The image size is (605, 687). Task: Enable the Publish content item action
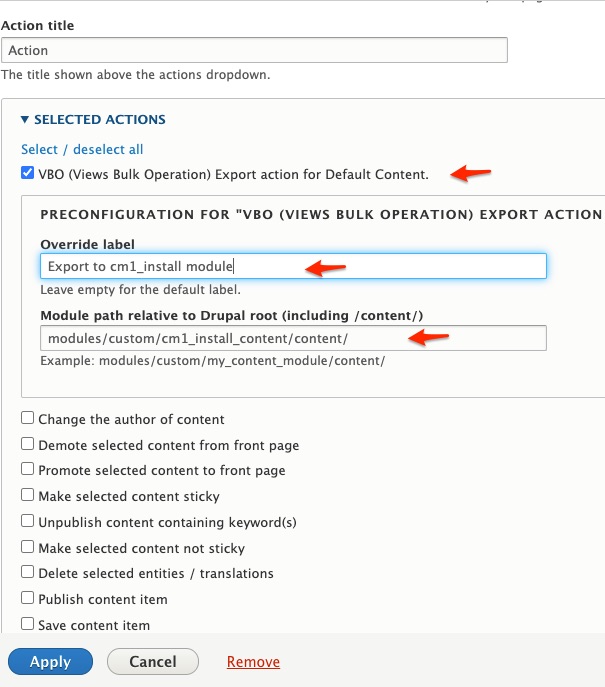point(28,598)
